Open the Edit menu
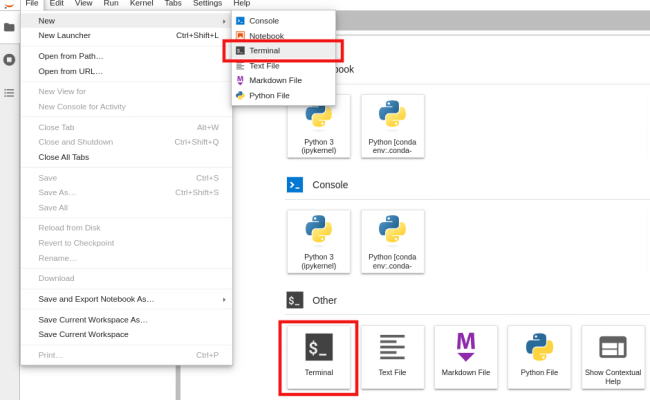This screenshot has width=650, height=400. [56, 3]
